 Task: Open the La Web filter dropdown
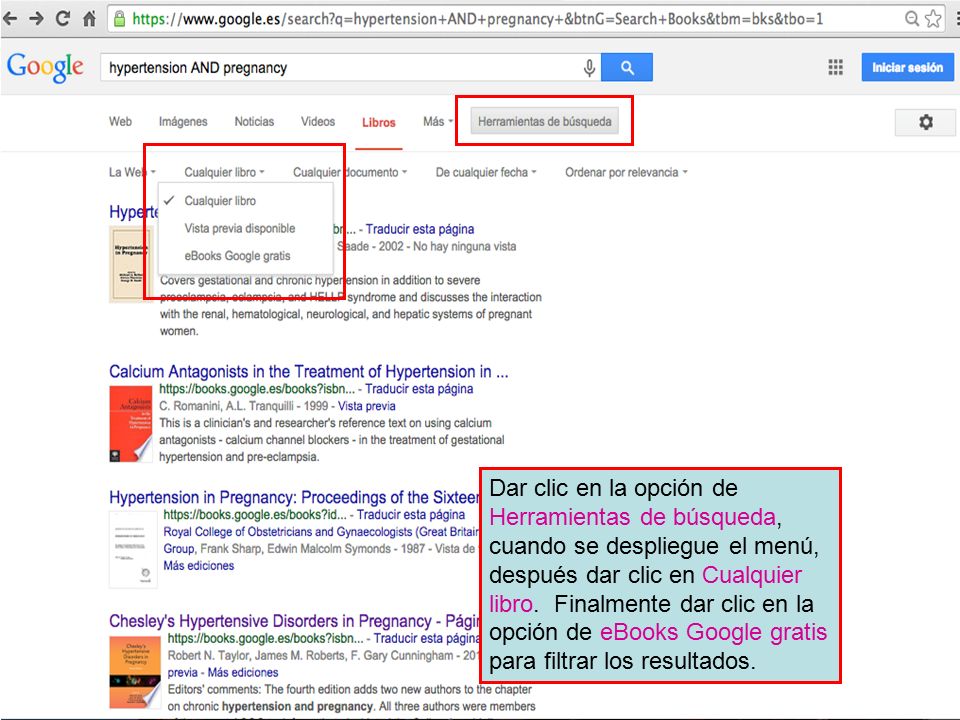point(132,172)
